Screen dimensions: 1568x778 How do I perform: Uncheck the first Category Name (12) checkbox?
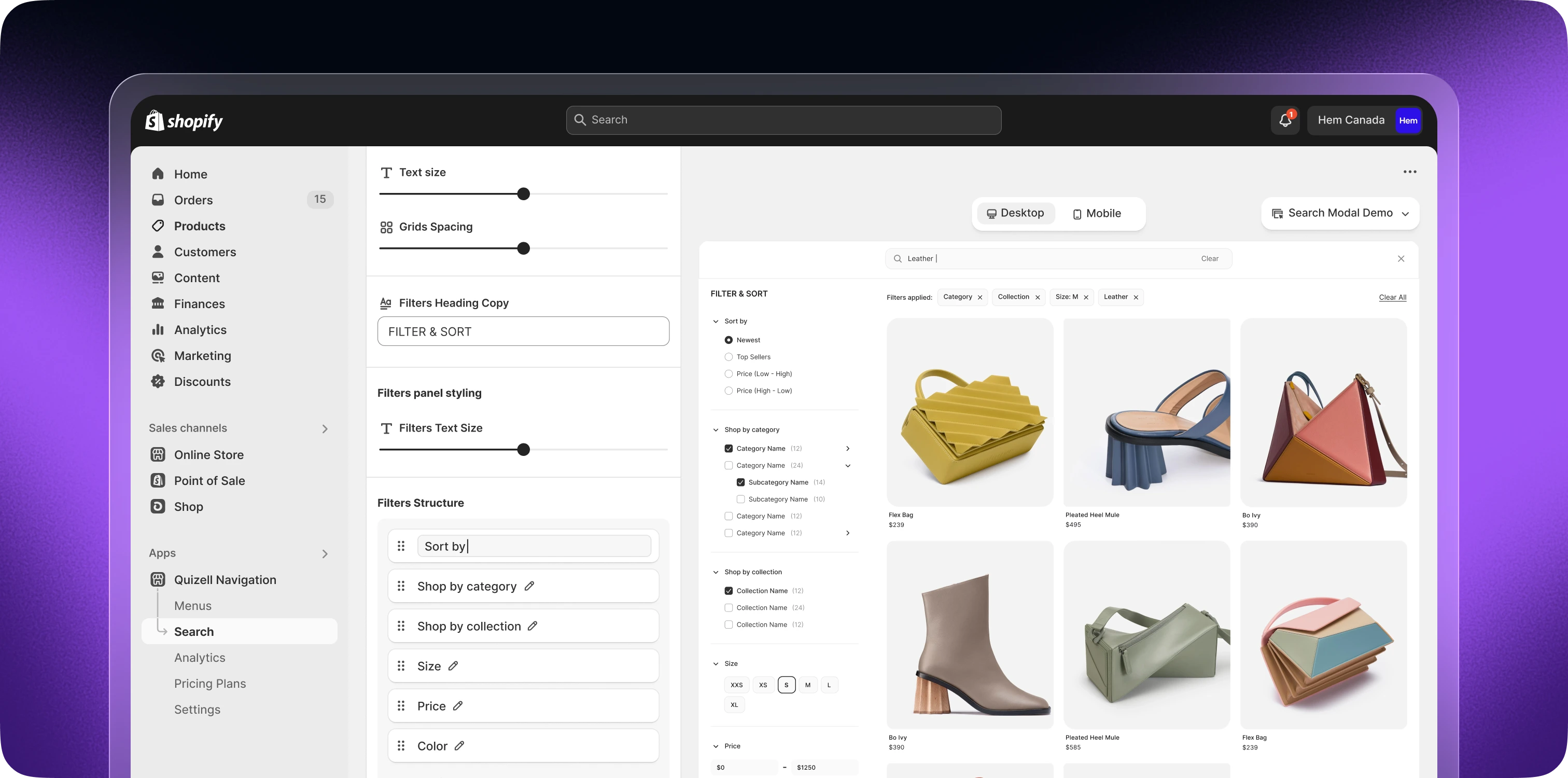pos(729,449)
